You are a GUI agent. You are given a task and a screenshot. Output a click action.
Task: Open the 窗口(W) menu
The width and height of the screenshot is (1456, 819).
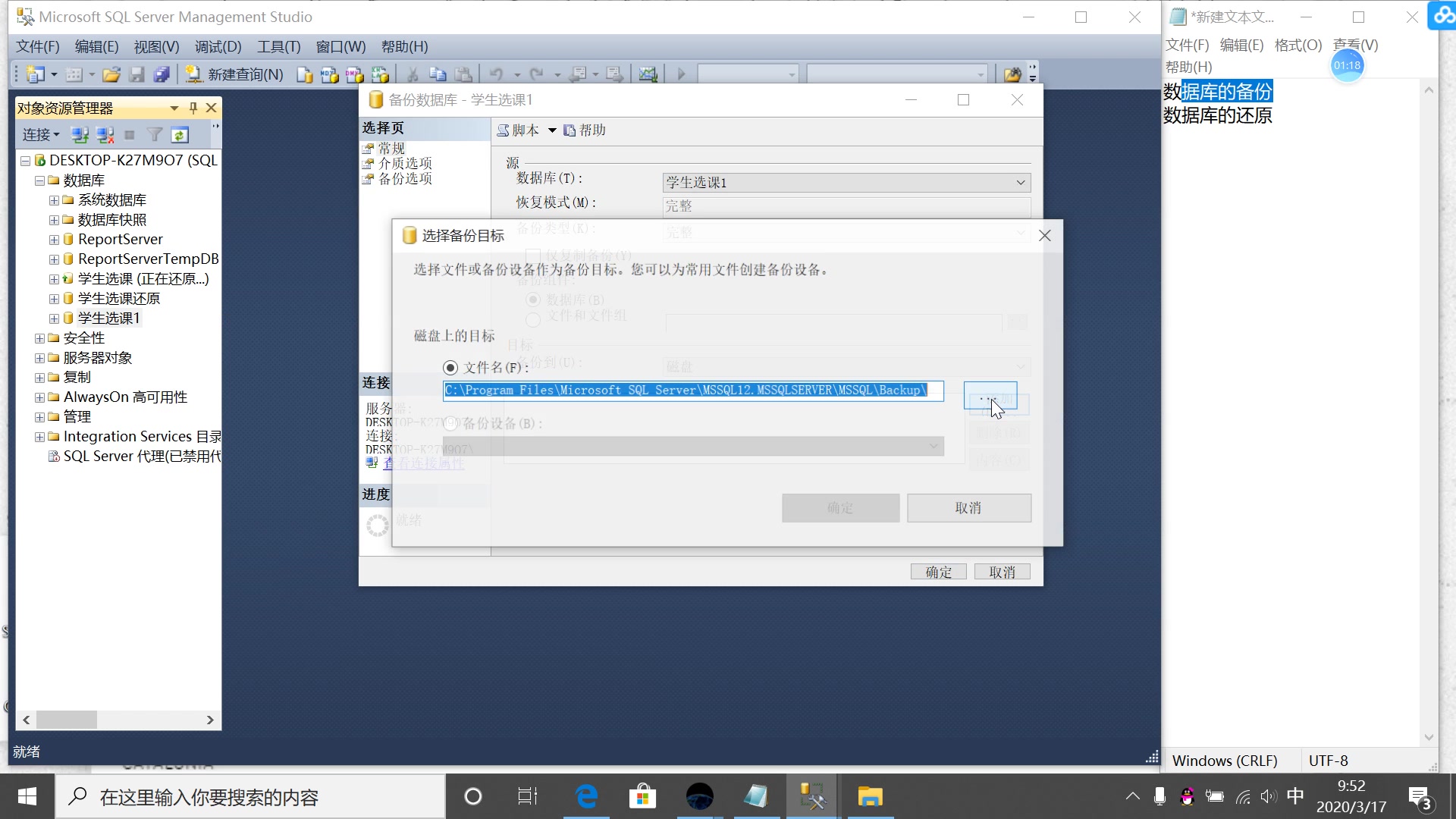click(x=340, y=46)
